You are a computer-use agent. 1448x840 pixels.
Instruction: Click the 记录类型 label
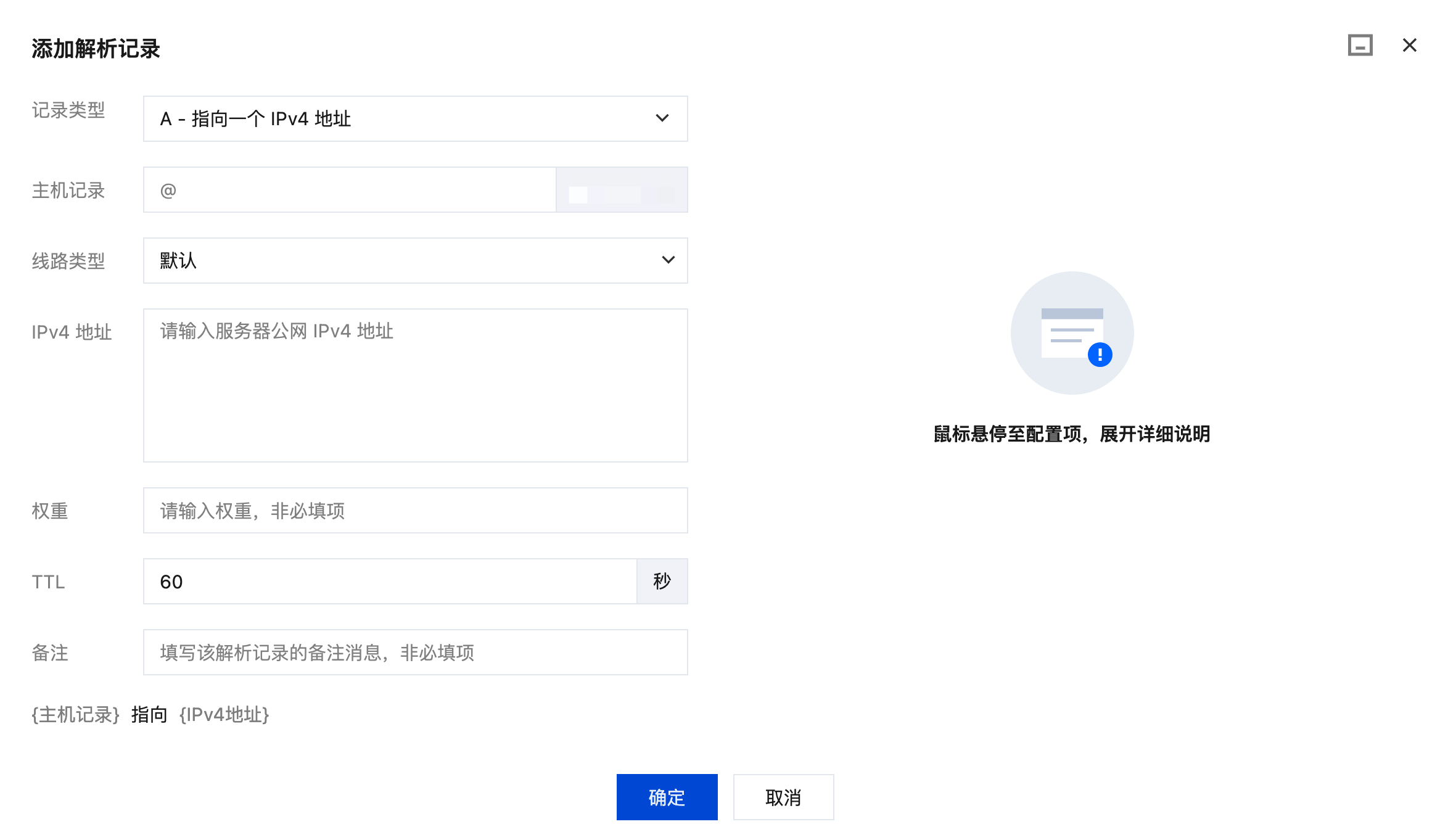pos(68,110)
